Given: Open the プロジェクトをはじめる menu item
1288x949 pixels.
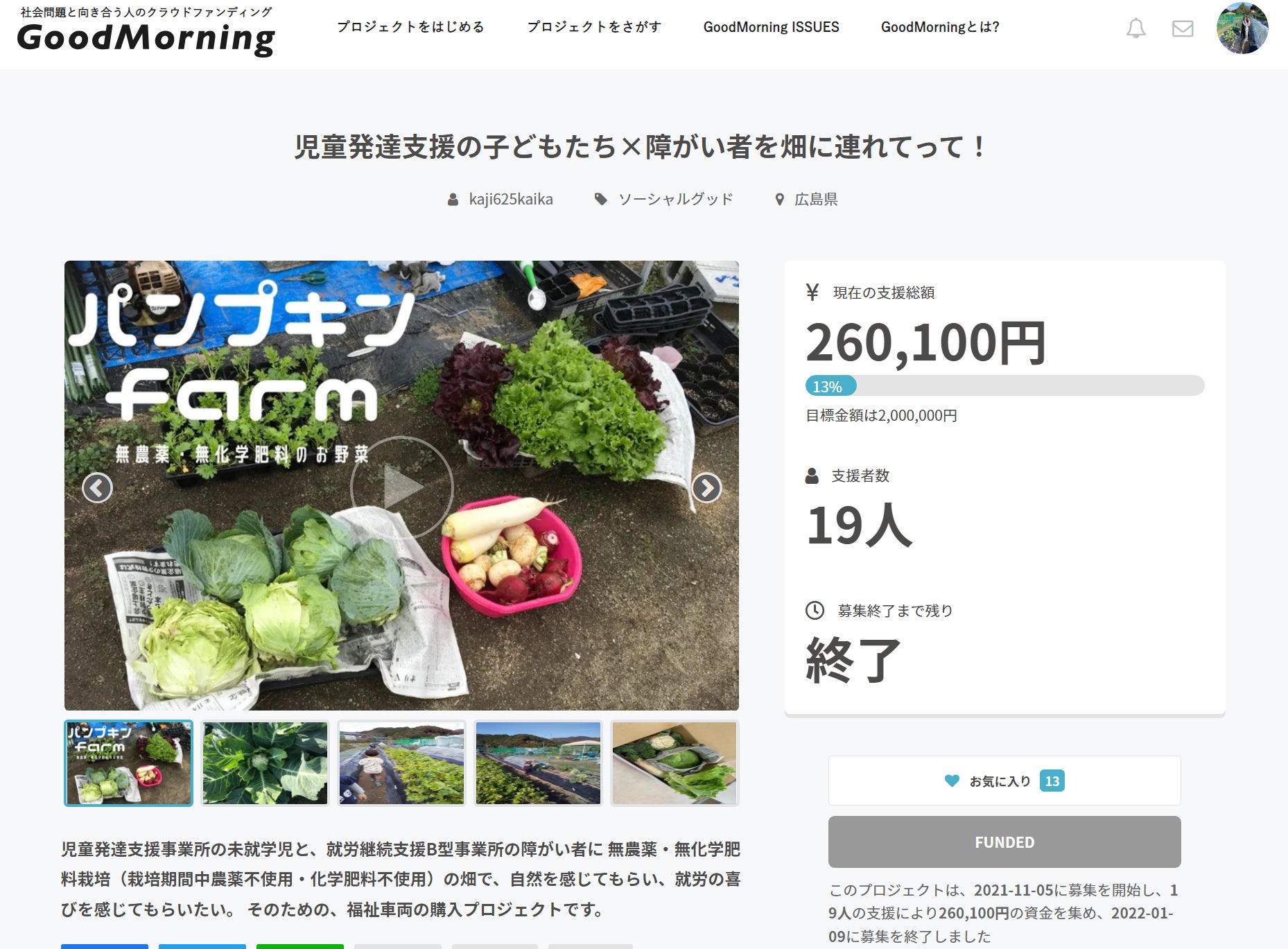Looking at the screenshot, I should click(x=410, y=27).
